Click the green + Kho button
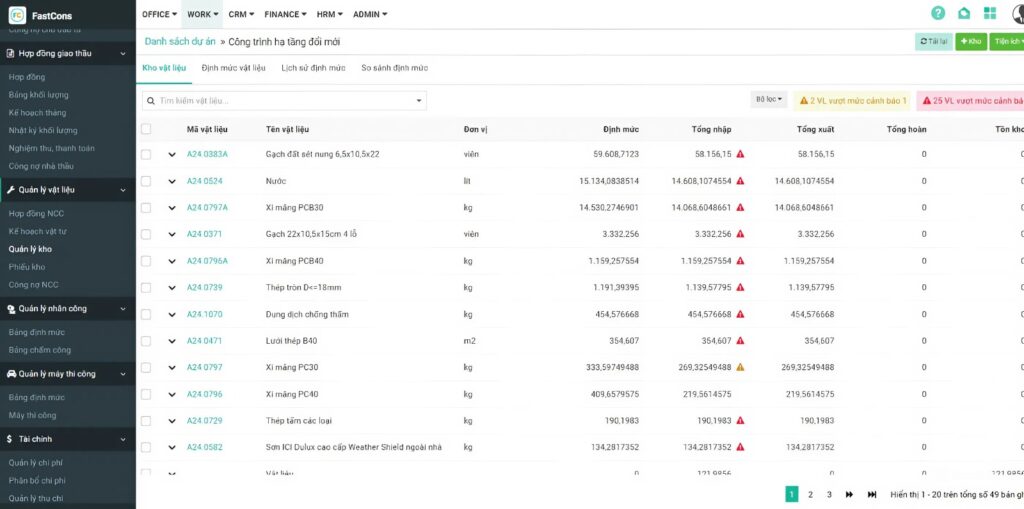The height and width of the screenshot is (509, 1024). click(x=971, y=41)
